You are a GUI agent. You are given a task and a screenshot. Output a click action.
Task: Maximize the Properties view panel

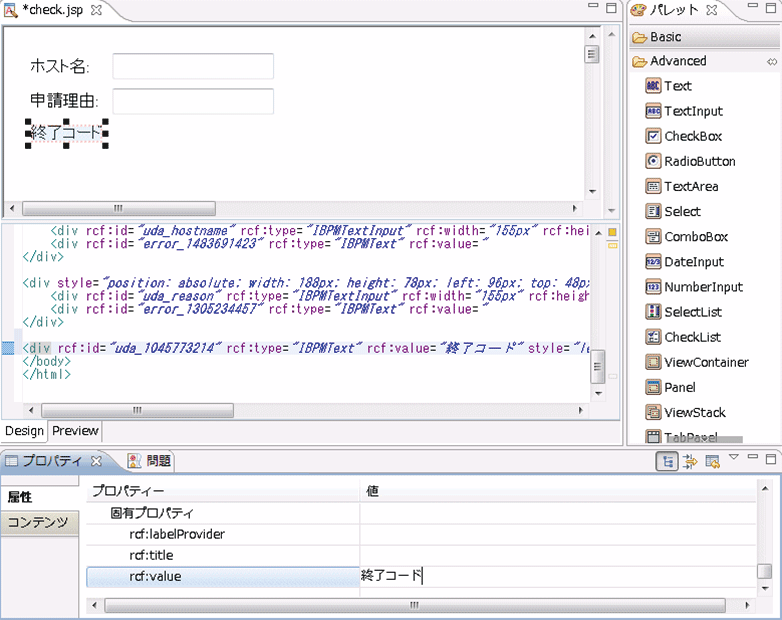click(771, 459)
